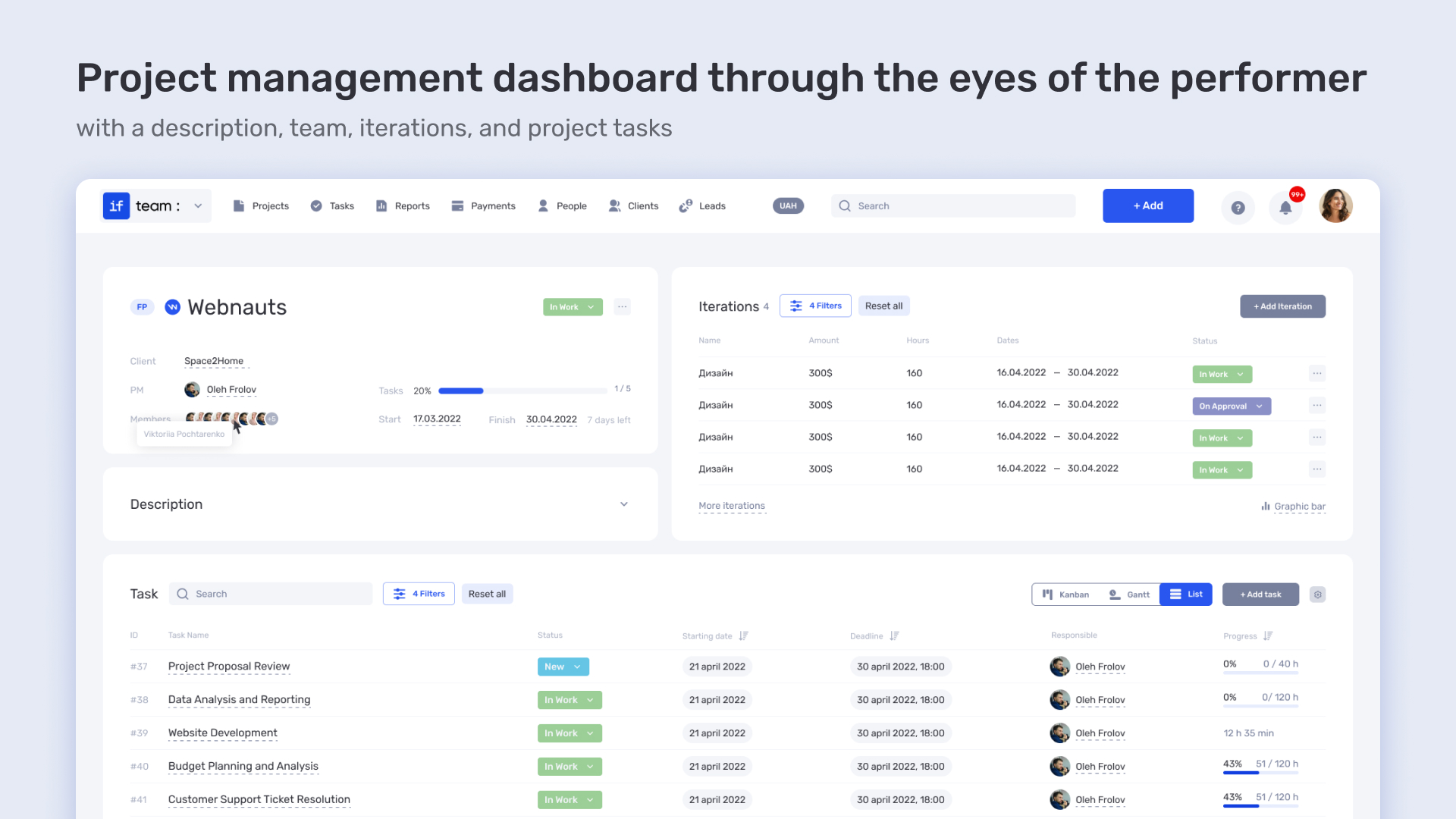Go to the Payments section
The image size is (1456, 819).
[x=483, y=206]
